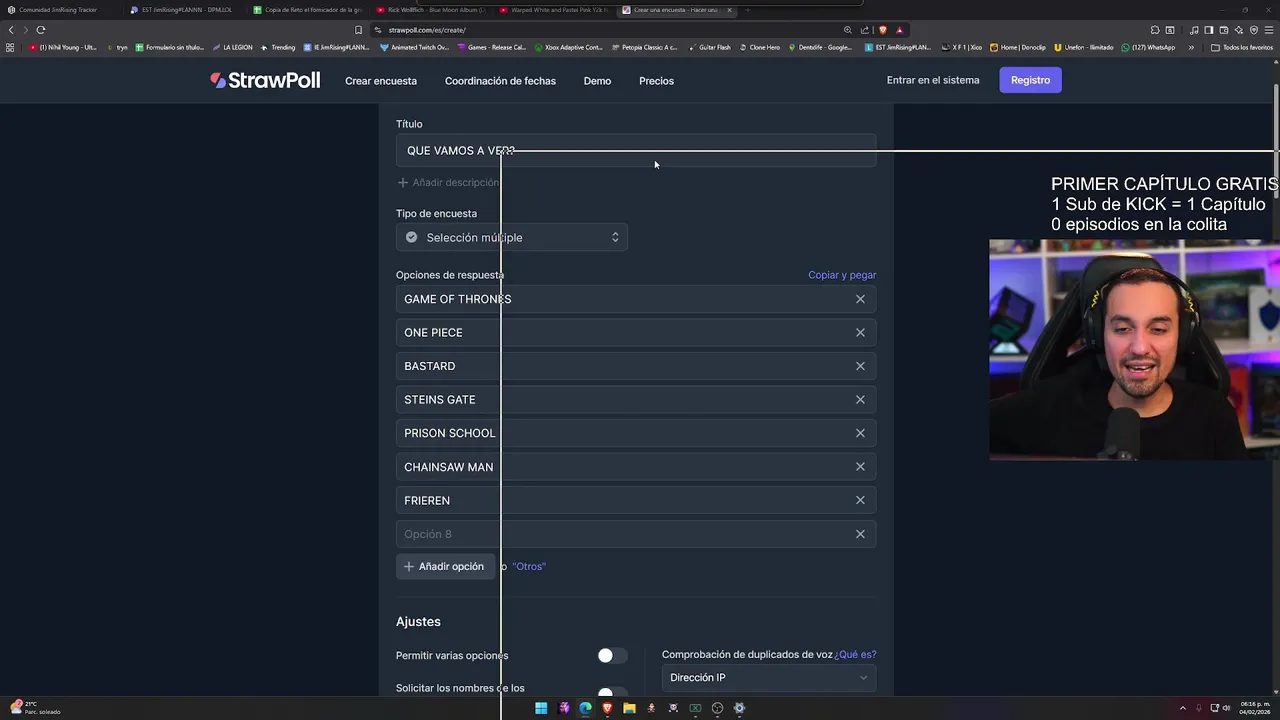1280x720 pixels.
Task: Remove the GAME OF THRONES option
Action: [x=860, y=299]
